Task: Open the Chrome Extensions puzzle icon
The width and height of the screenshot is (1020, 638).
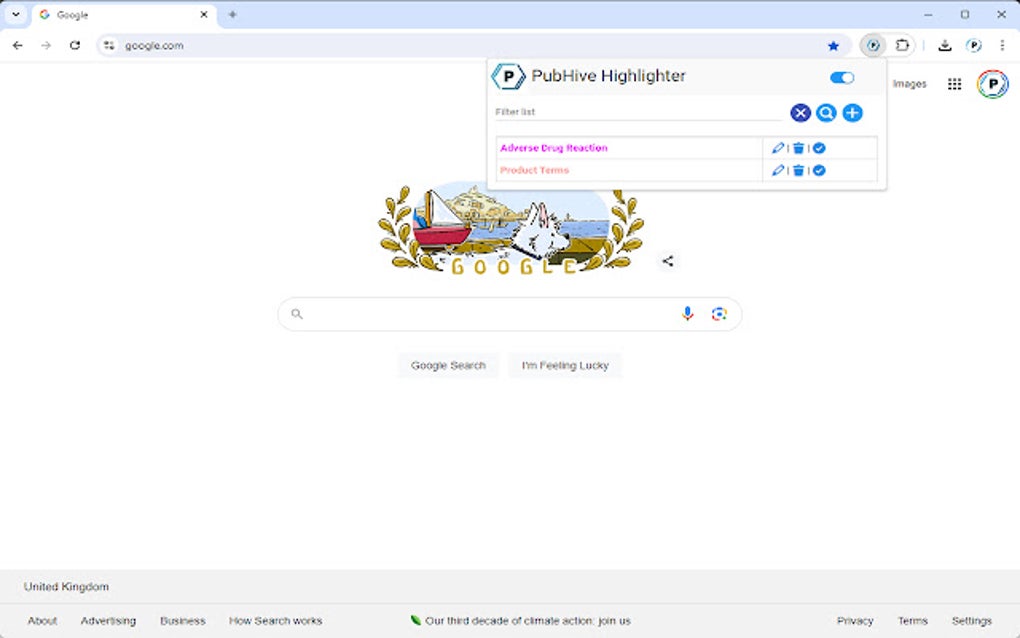Action: coord(903,45)
